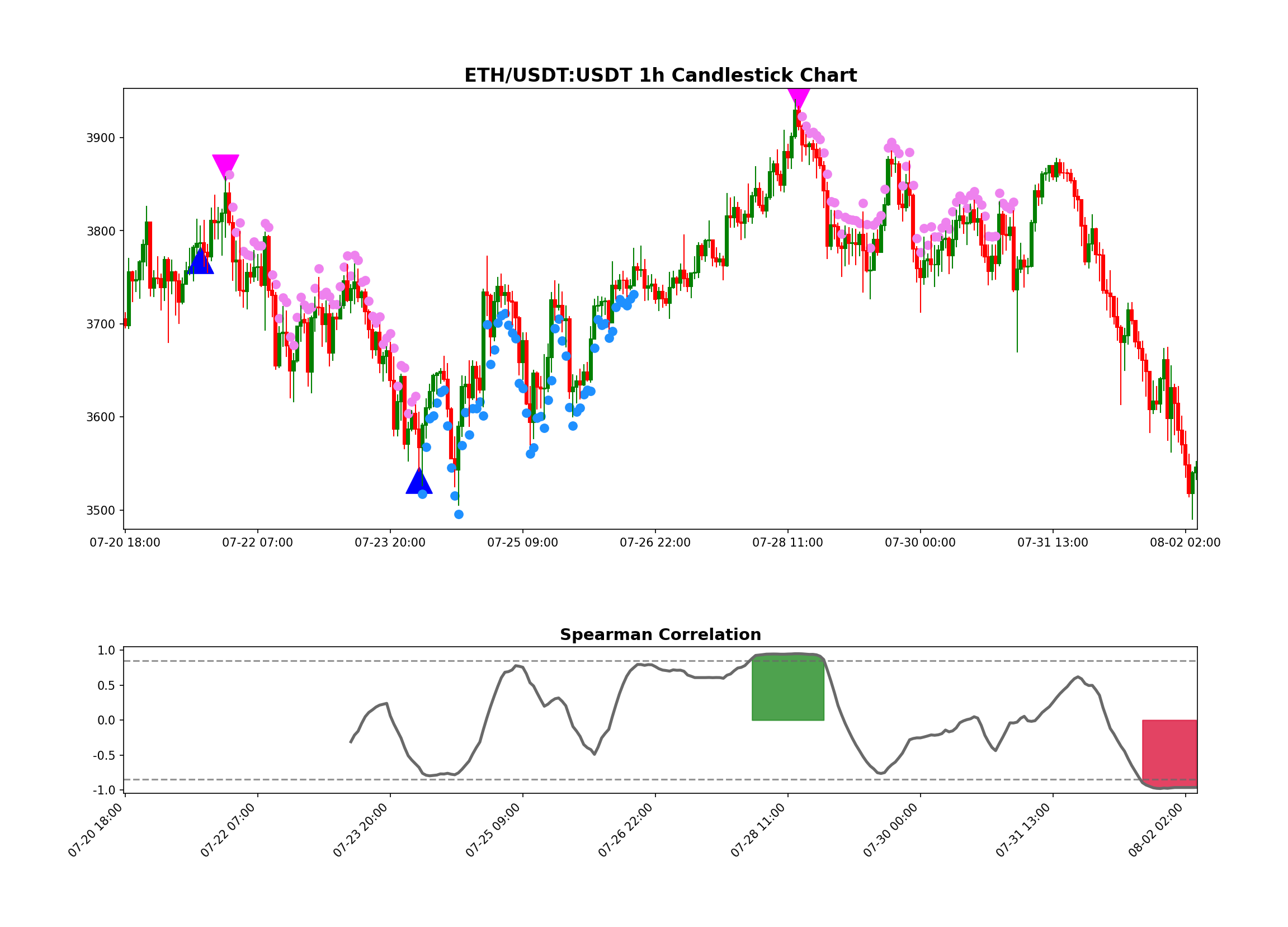The image size is (1288, 927).
Task: Pick rotated 07-20 18:00 label under Spearman panel
Action: coord(96,830)
